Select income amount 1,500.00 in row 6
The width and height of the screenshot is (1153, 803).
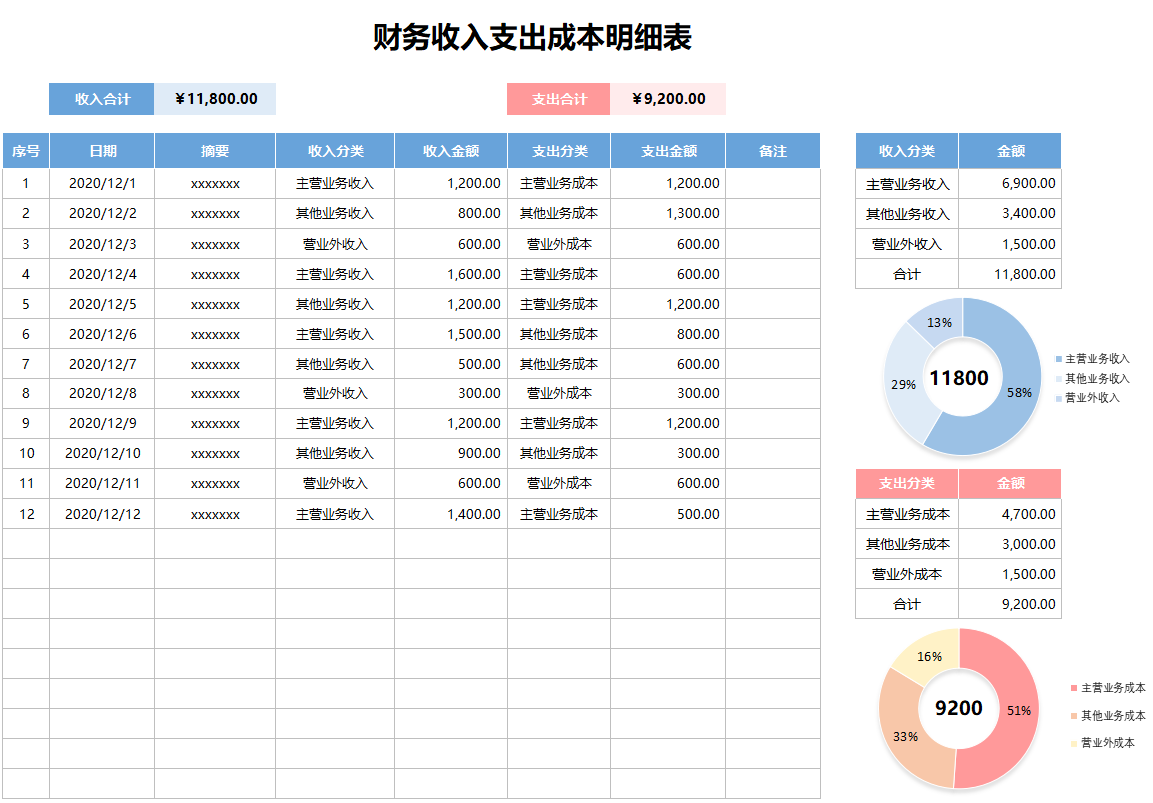pos(451,334)
